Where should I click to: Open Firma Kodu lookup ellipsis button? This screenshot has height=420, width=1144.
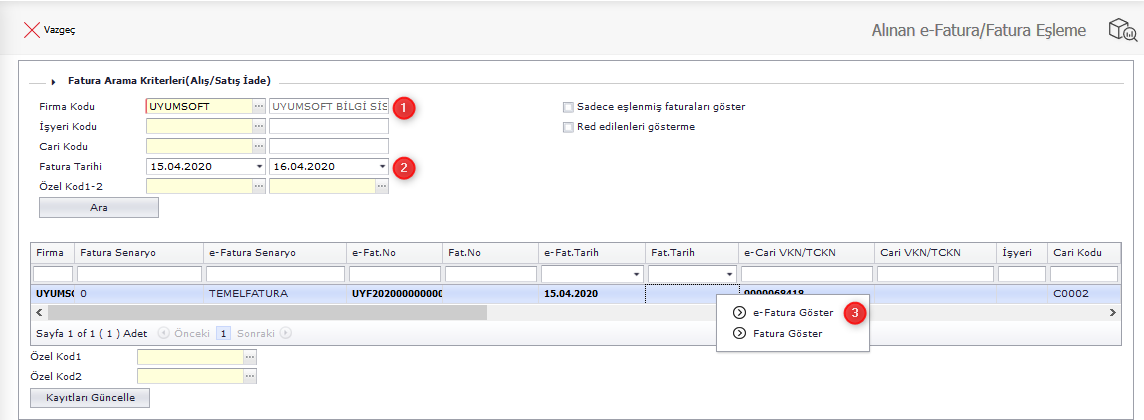(x=258, y=106)
